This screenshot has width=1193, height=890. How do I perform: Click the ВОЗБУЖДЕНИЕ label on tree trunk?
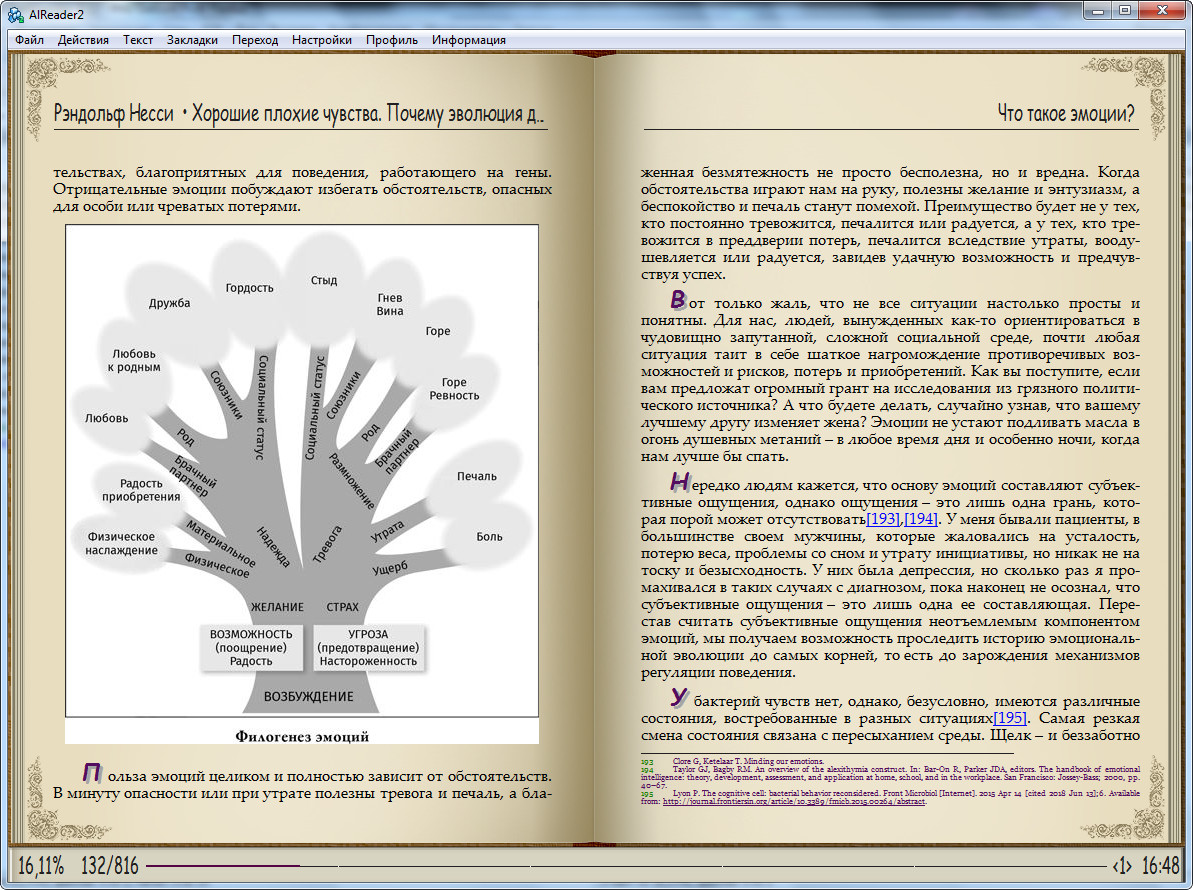(308, 696)
